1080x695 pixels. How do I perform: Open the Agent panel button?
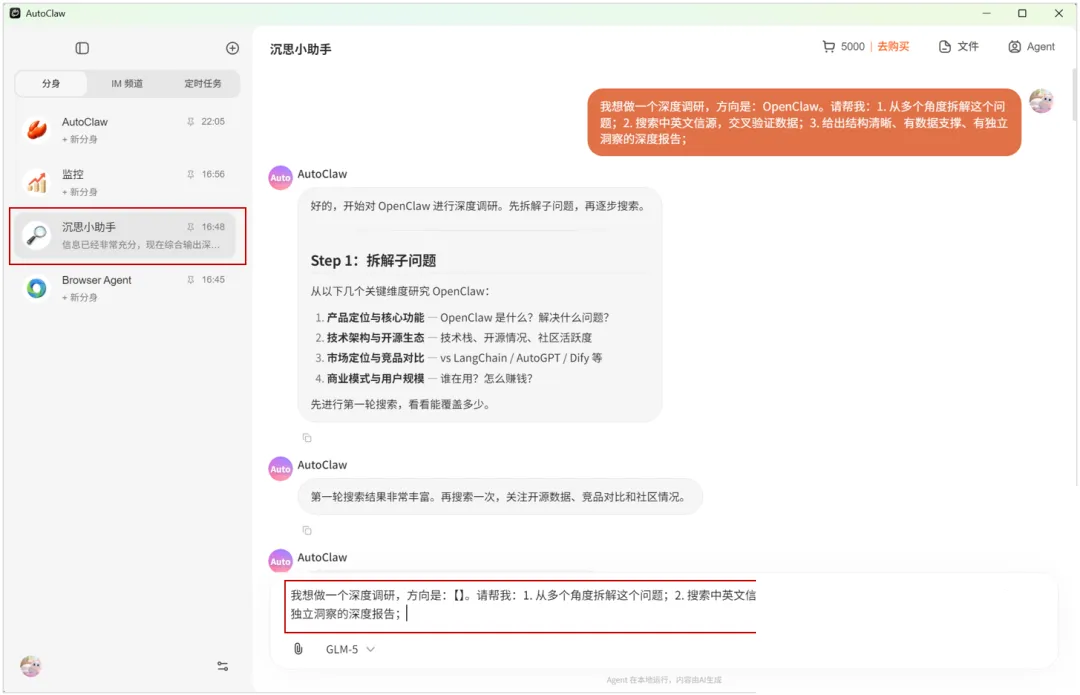[1031, 46]
